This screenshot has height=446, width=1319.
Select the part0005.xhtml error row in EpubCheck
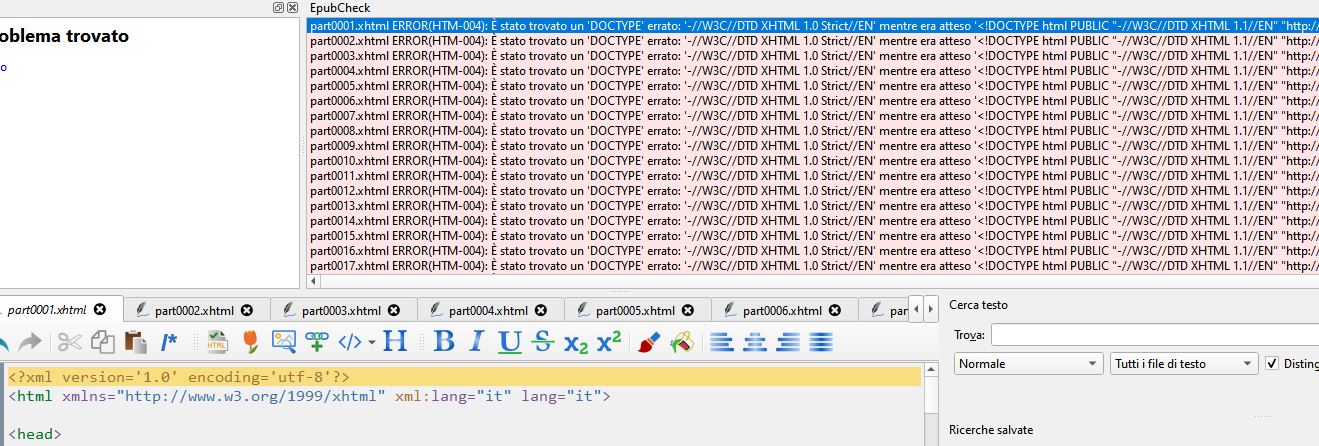click(x=812, y=86)
